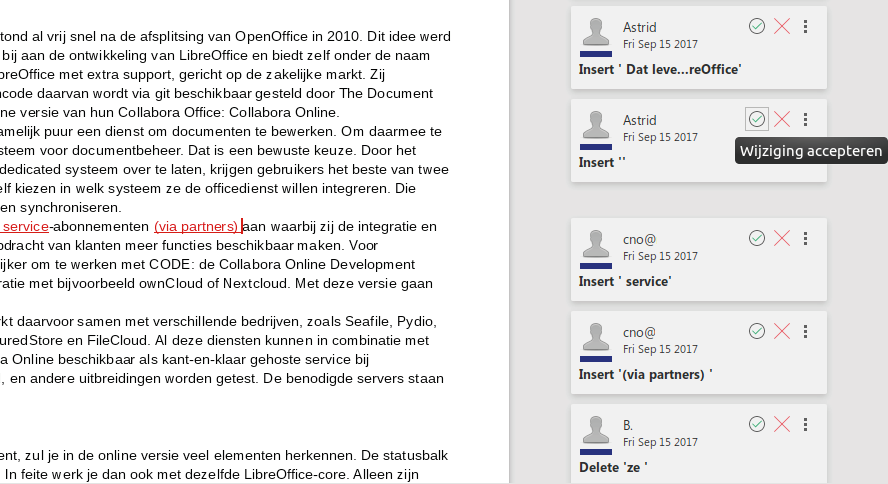Click the avatar on Astrid's 'Dat leve...reOffice' card
Image resolution: width=888 pixels, height=484 pixels.
(596, 34)
